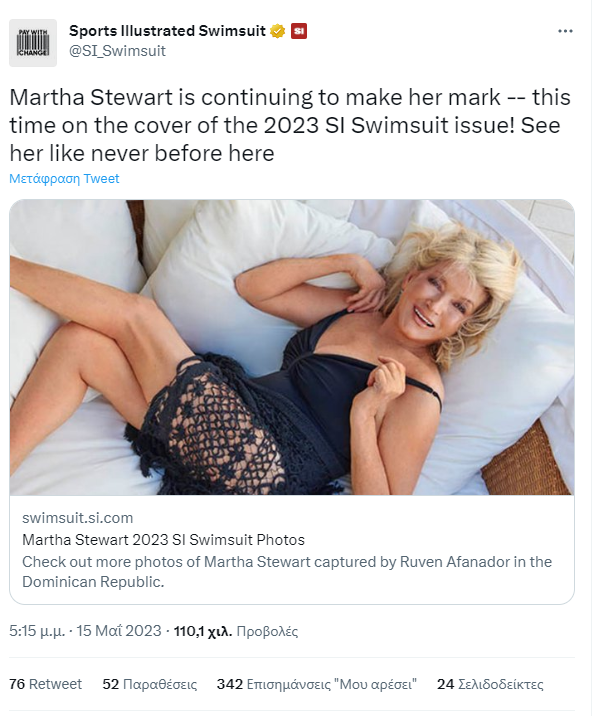This screenshot has height=716, width=600.
Task: Click the 5:15 μ.μ. timestamp
Action: click(36, 631)
